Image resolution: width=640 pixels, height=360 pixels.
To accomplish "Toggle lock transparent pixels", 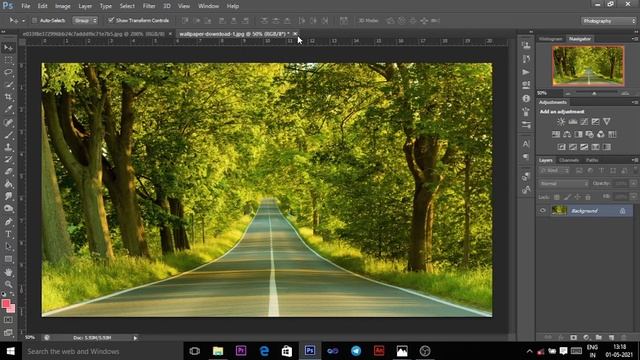I will click(557, 197).
